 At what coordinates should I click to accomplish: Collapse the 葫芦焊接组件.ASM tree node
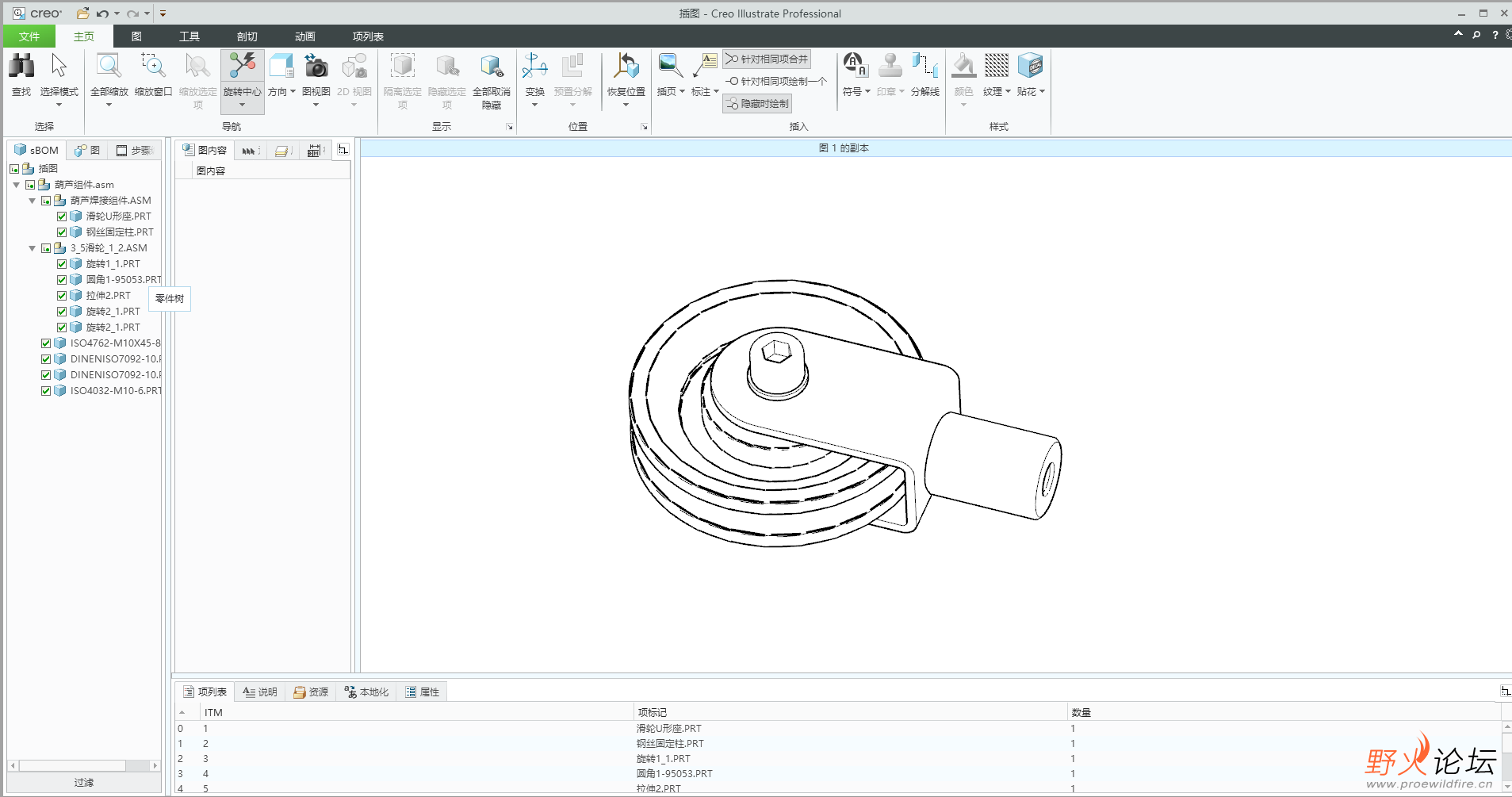33,201
